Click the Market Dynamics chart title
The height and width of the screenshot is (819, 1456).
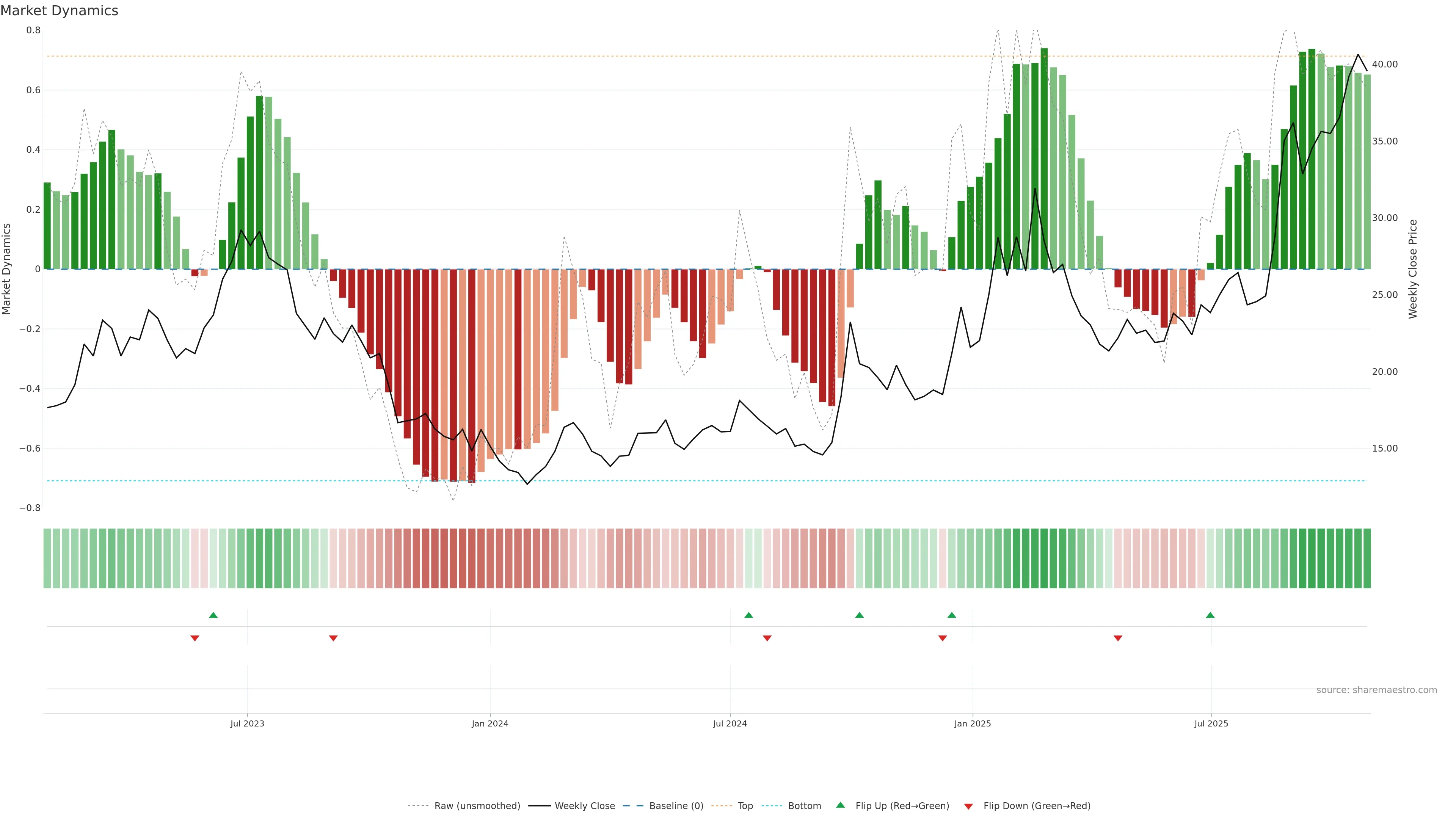pos(60,11)
